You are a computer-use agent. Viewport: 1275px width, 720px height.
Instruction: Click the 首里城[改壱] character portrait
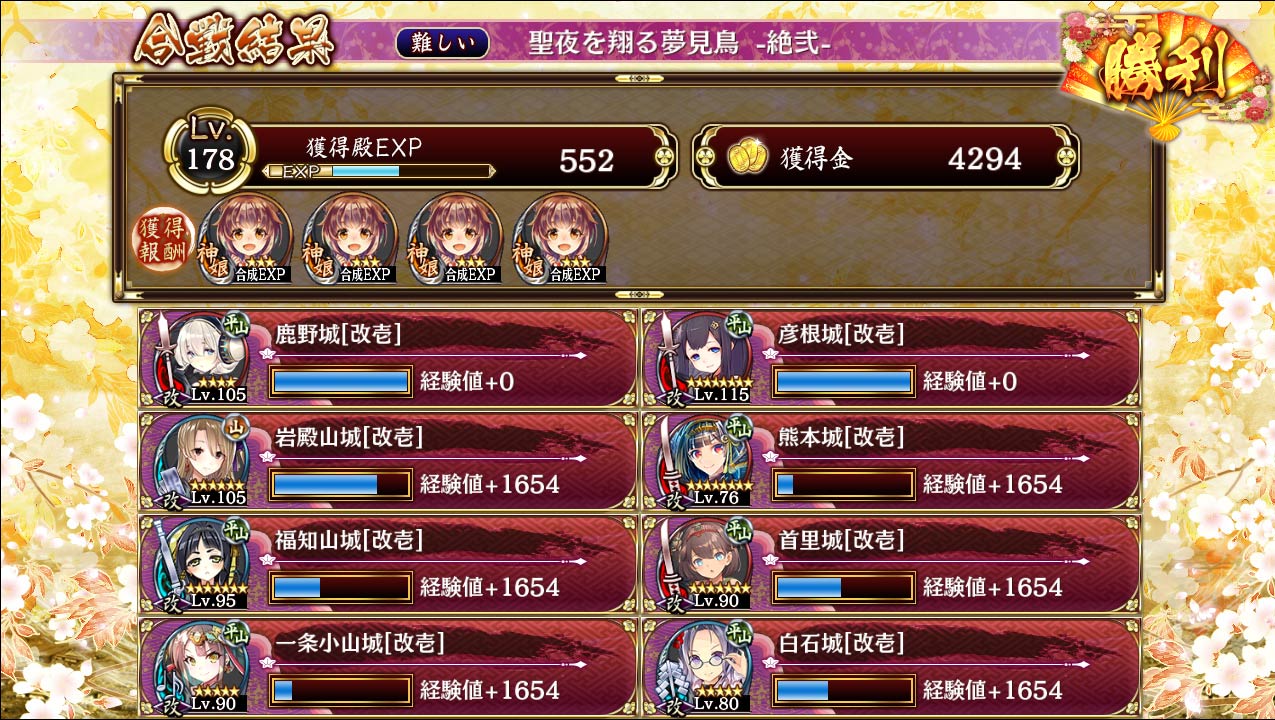pos(704,564)
